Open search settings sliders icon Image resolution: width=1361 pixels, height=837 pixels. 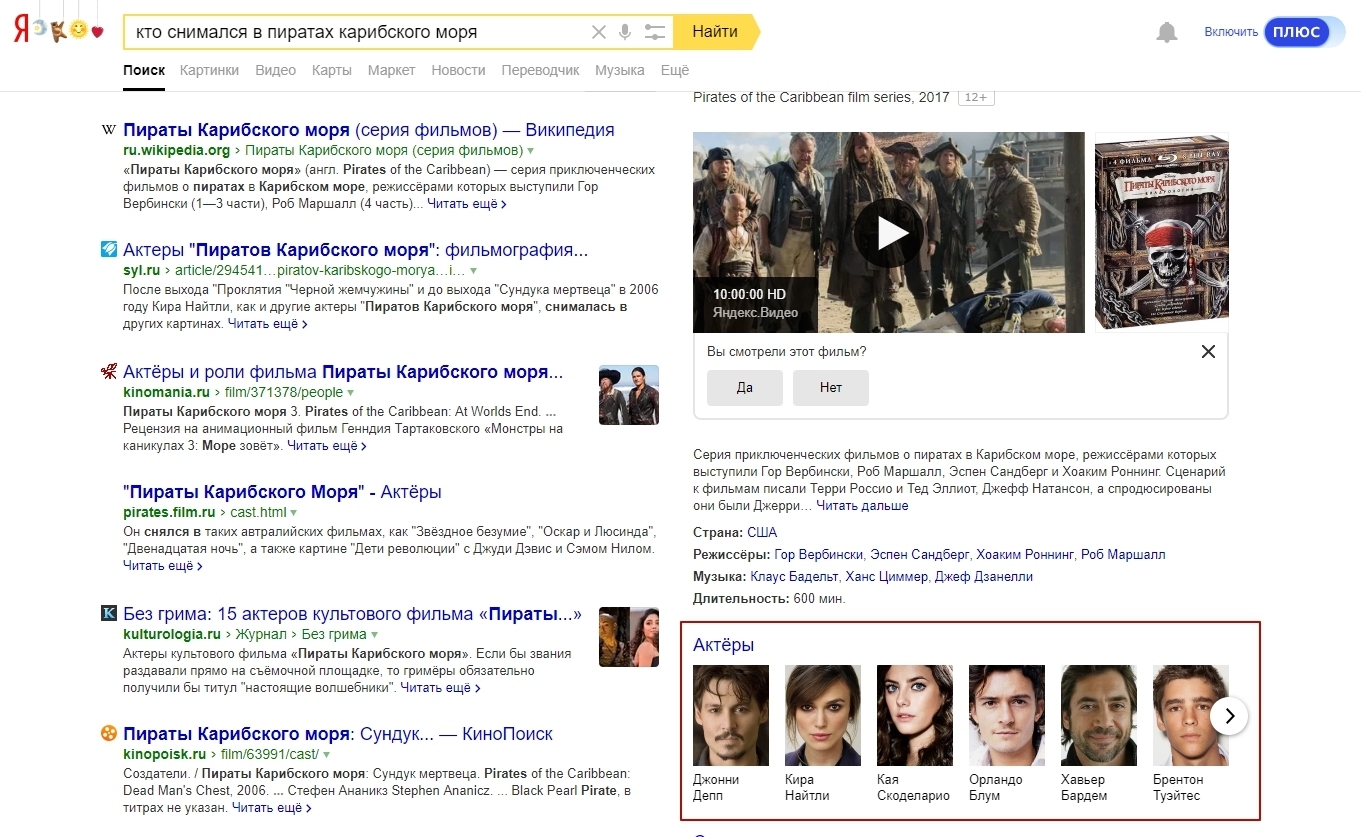coord(655,32)
